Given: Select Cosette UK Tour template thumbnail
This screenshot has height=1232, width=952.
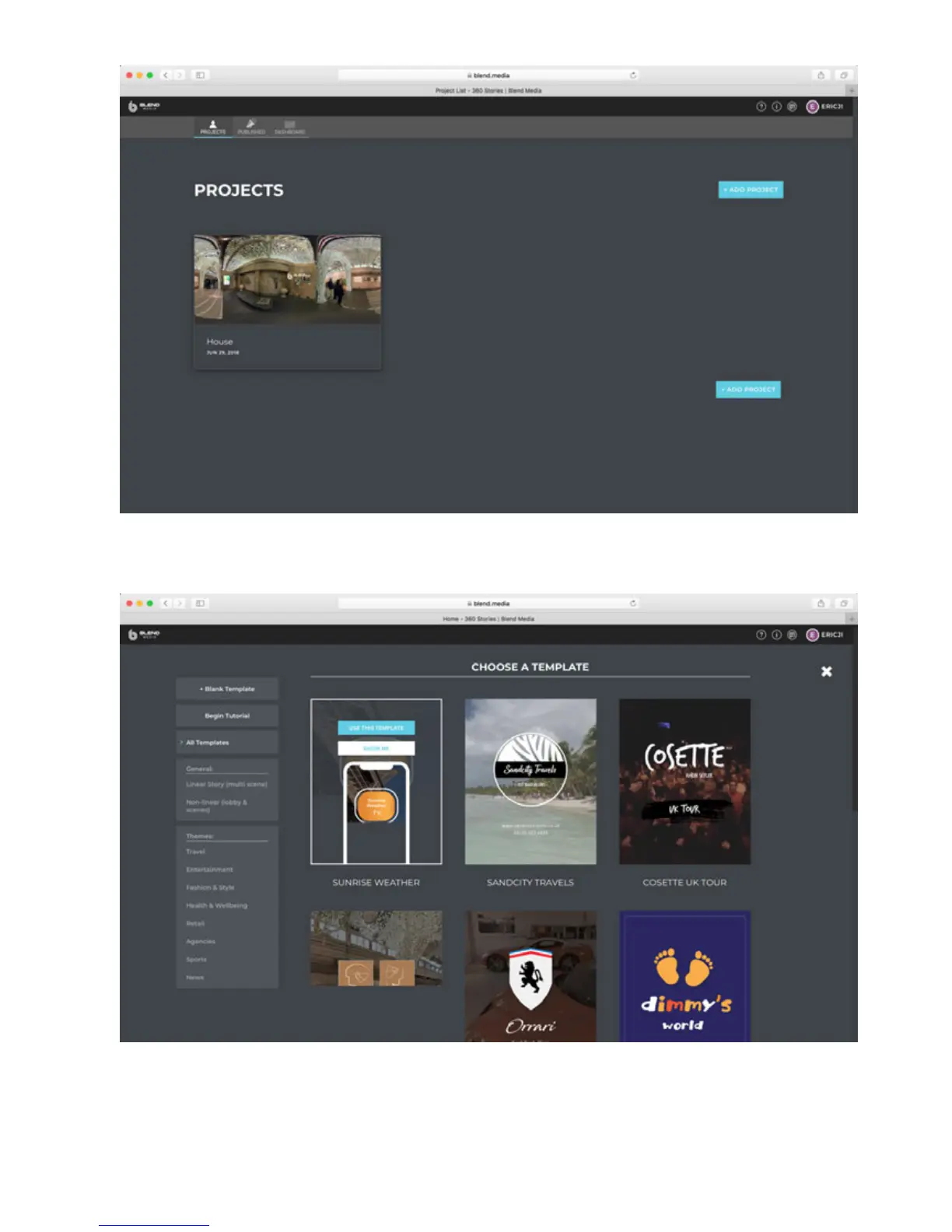Looking at the screenshot, I should click(685, 782).
